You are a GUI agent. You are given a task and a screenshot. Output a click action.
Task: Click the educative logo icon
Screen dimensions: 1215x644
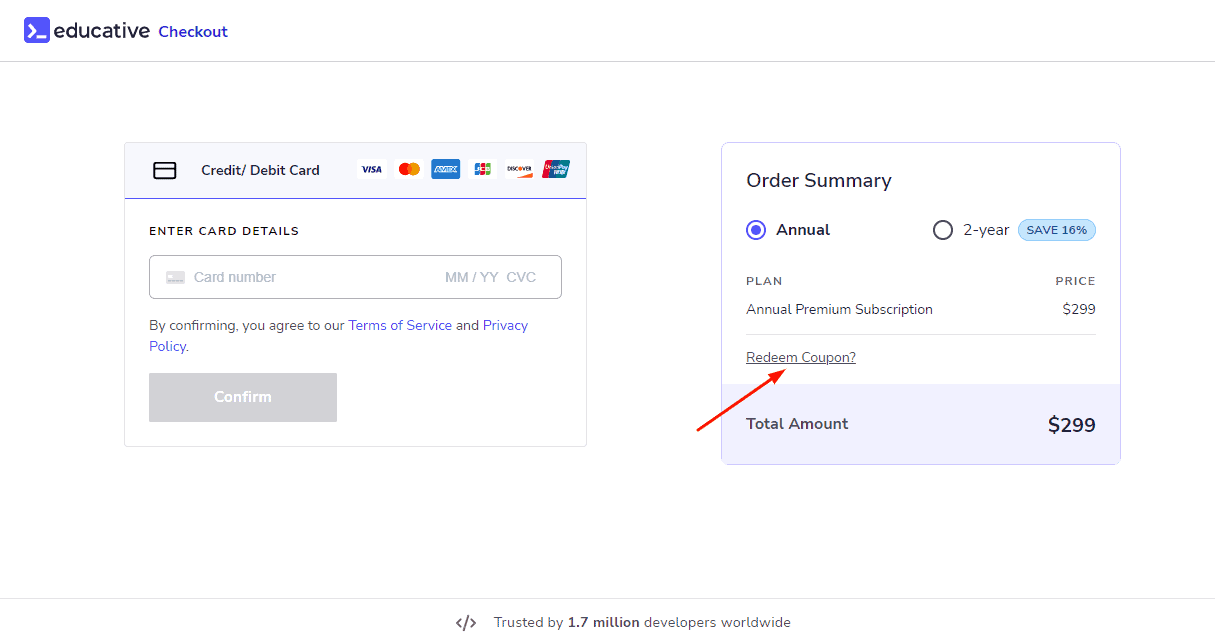[x=37, y=31]
